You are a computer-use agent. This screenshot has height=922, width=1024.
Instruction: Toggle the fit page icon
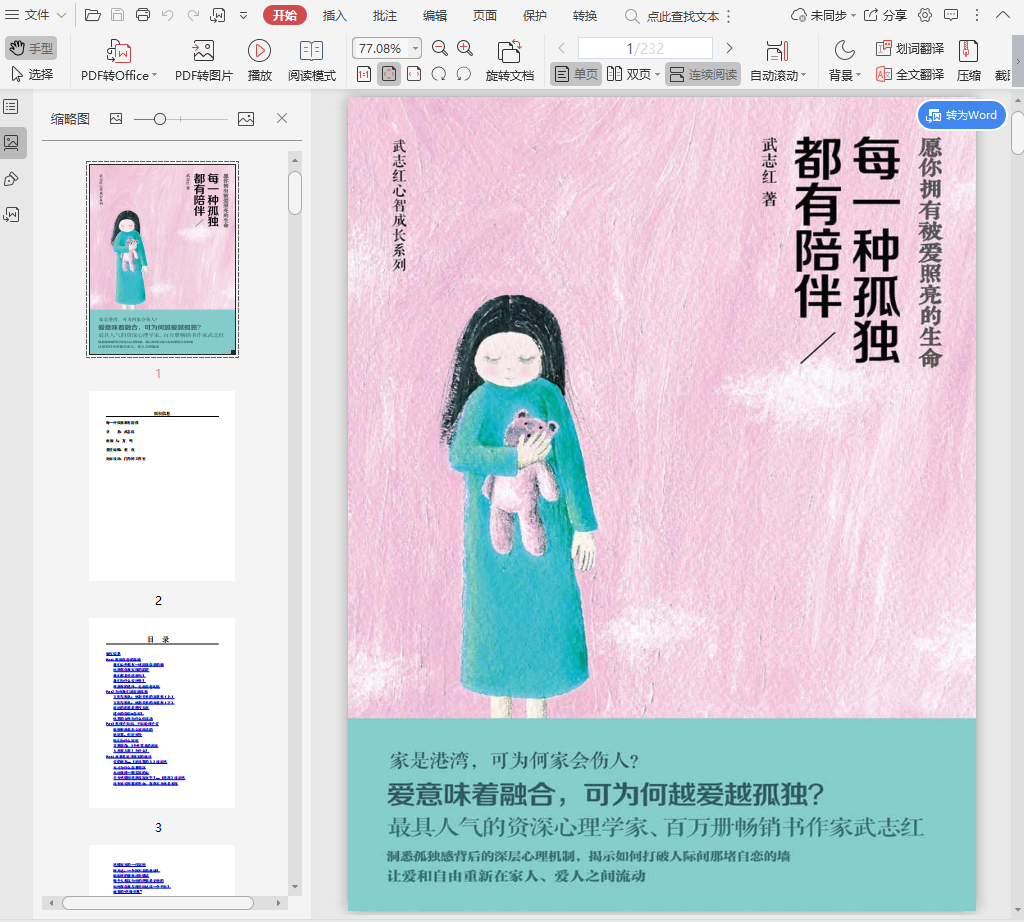[x=389, y=74]
